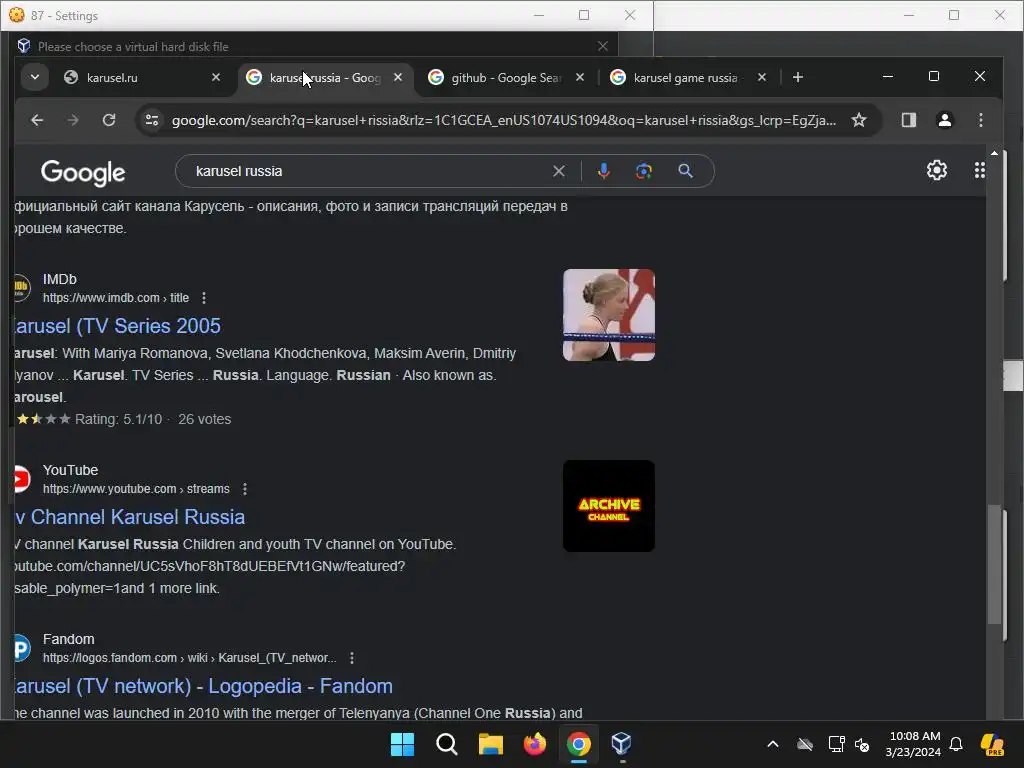
Task: Open Chrome three-dot menu
Action: pos(980,120)
